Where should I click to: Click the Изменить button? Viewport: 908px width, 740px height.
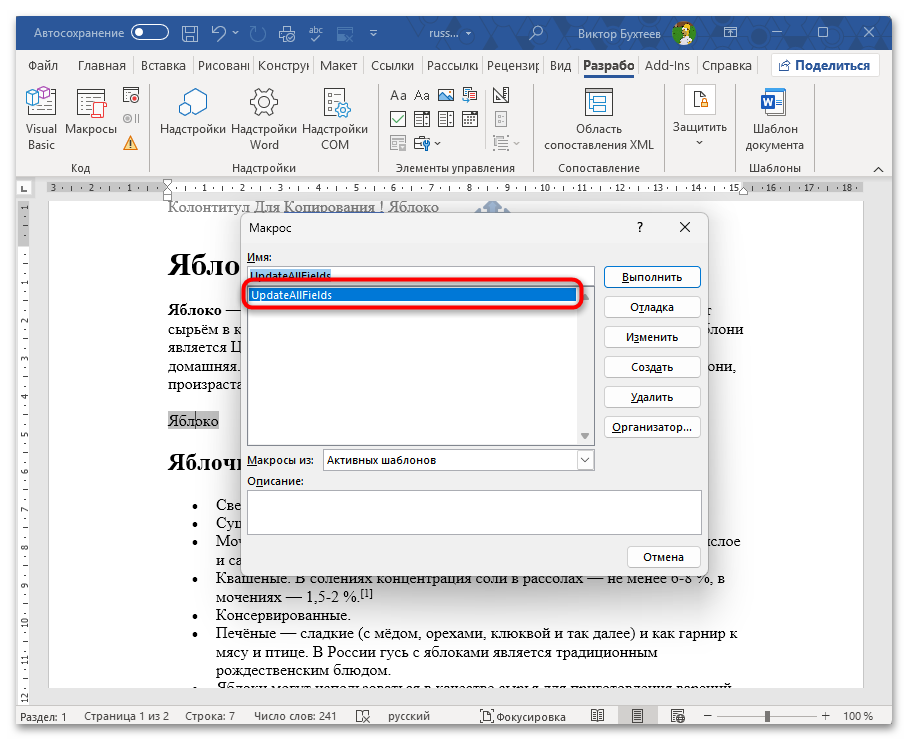[x=652, y=337]
